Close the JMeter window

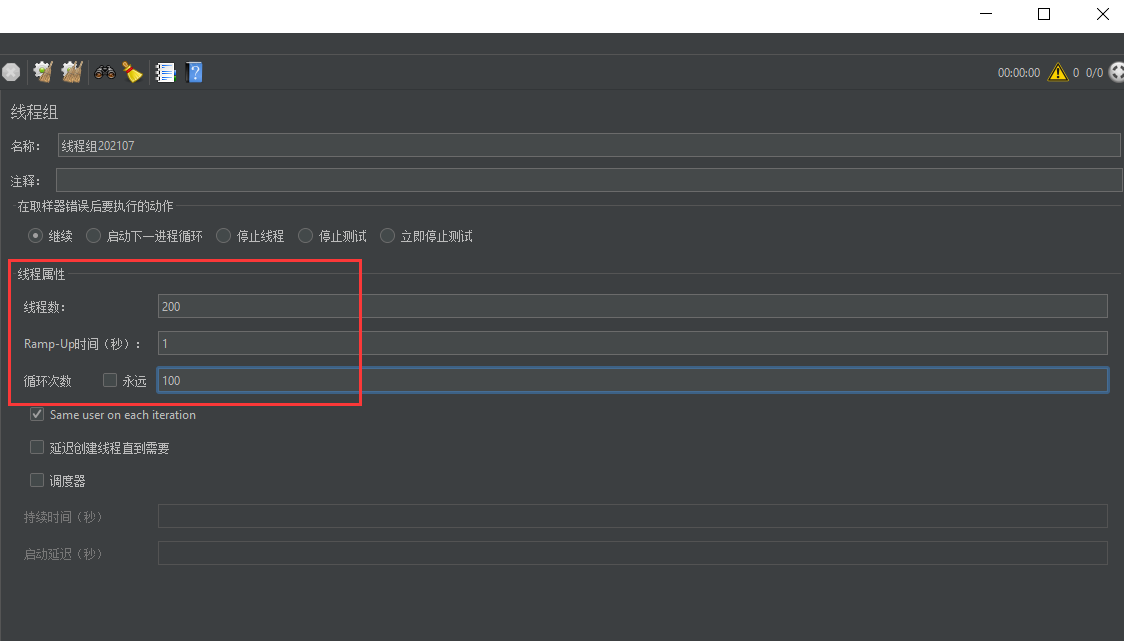1102,14
